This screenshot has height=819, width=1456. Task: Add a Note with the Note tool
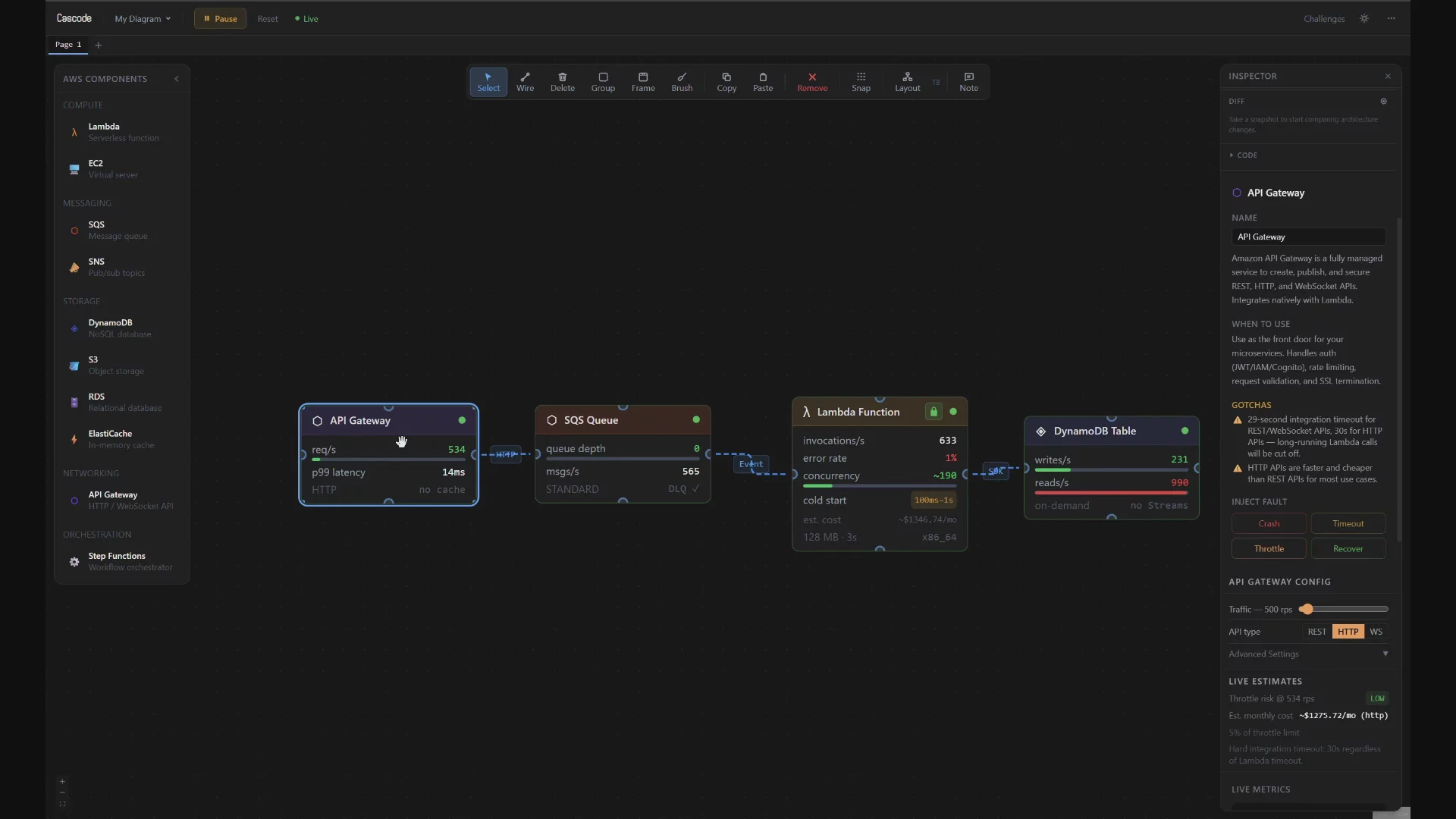[x=968, y=82]
